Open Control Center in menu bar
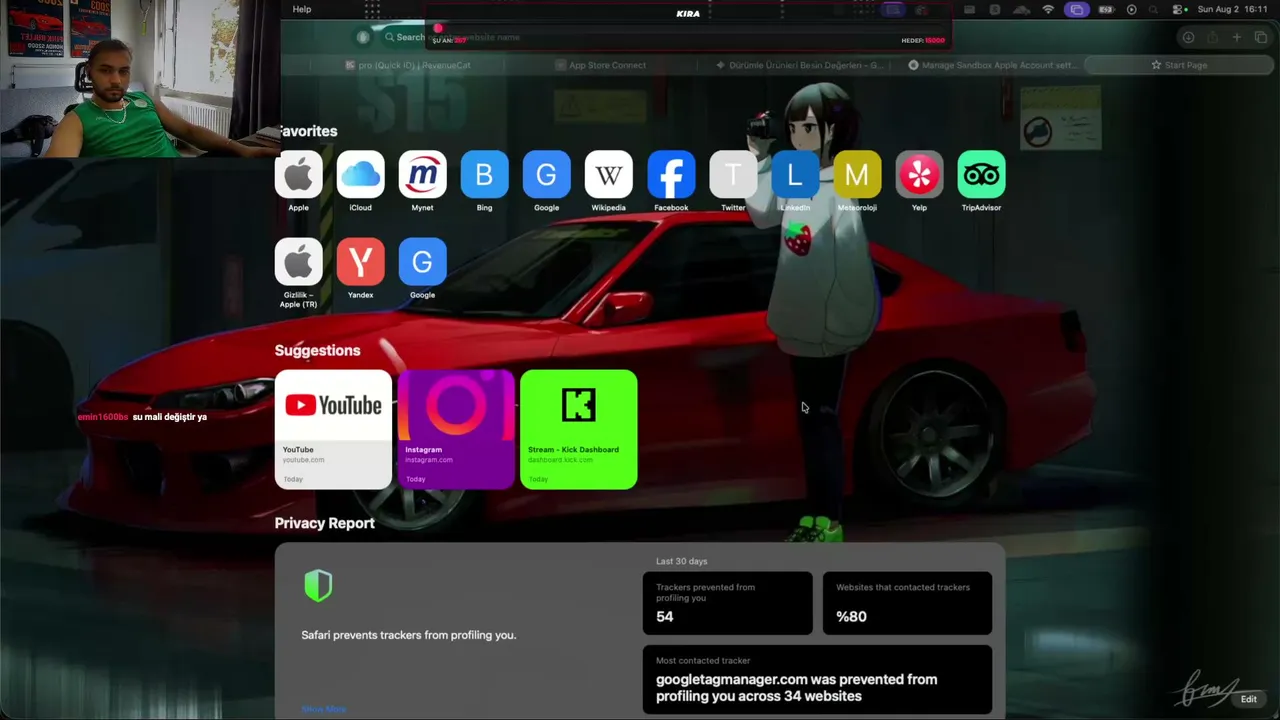 click(1179, 9)
